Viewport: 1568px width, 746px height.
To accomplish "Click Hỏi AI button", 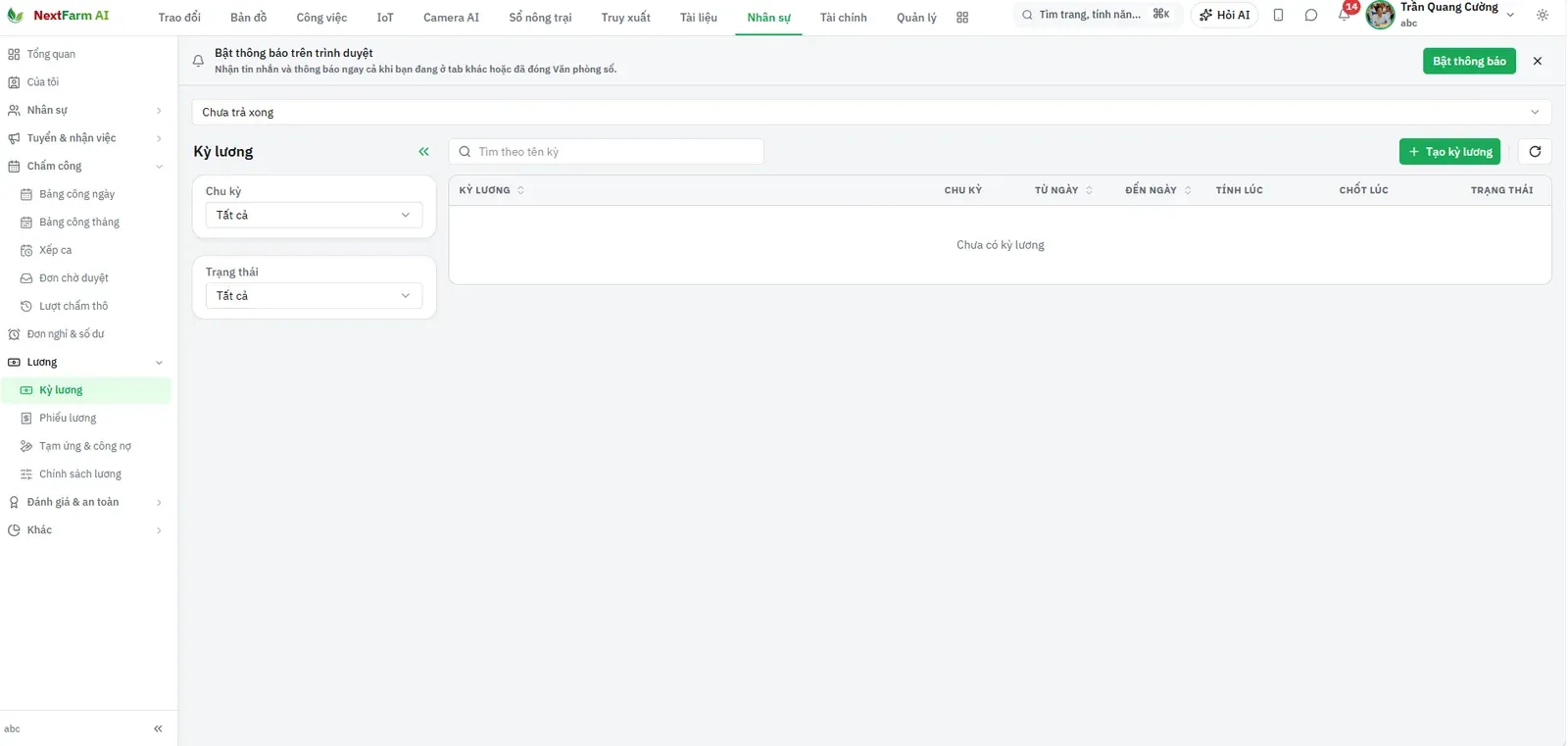I will click(1225, 16).
